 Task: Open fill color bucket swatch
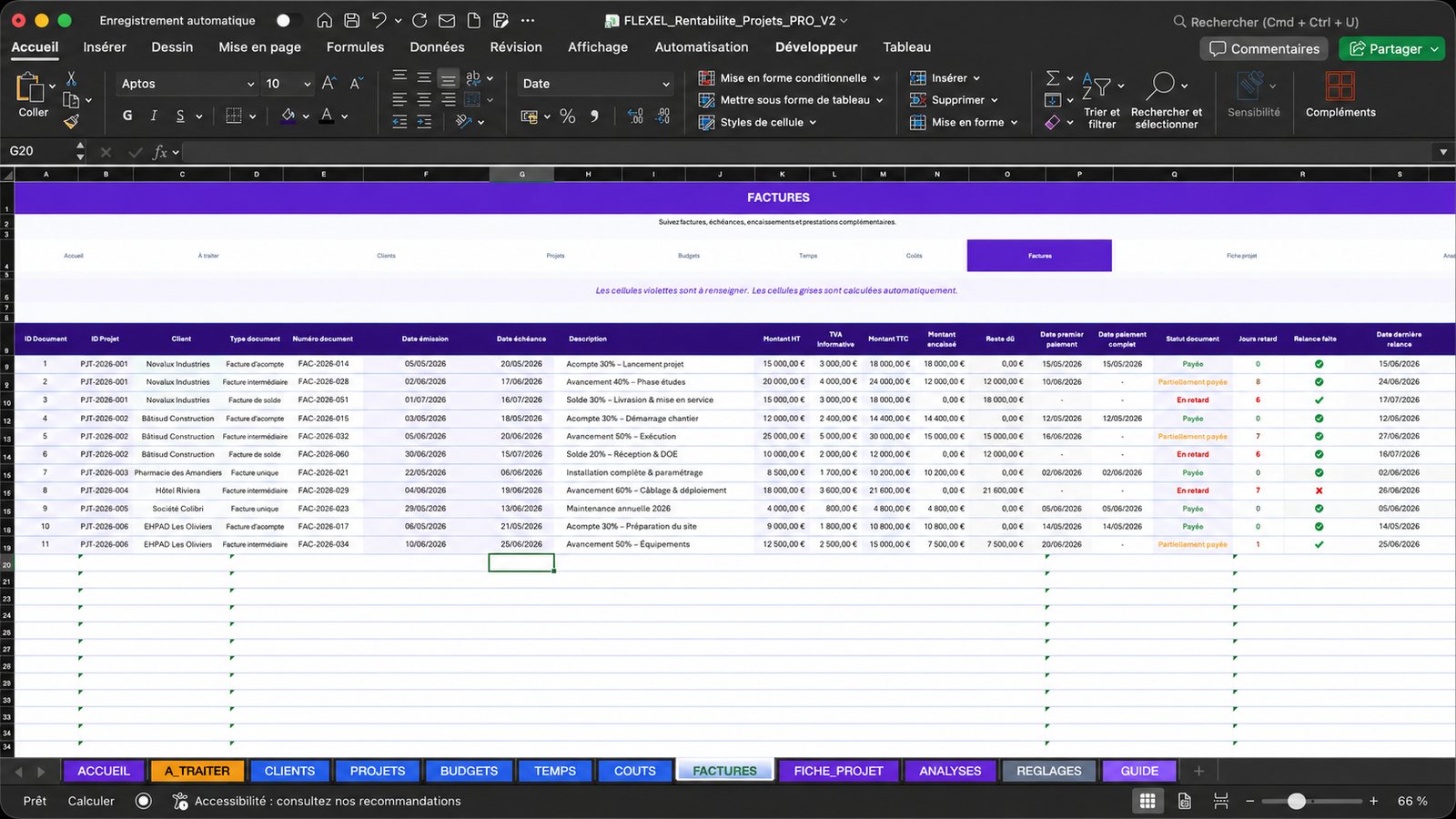click(288, 116)
